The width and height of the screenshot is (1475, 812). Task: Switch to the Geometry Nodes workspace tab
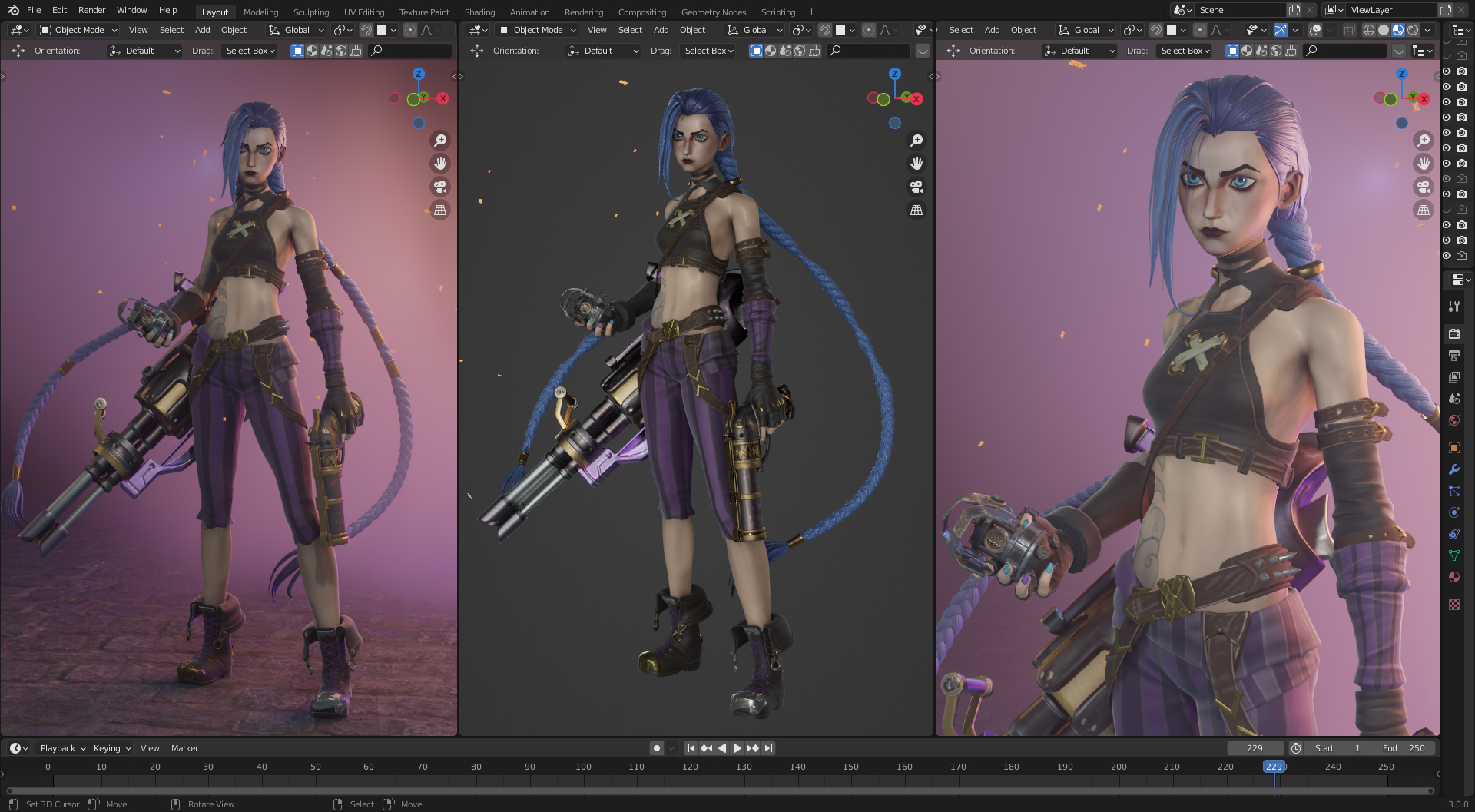(x=713, y=12)
